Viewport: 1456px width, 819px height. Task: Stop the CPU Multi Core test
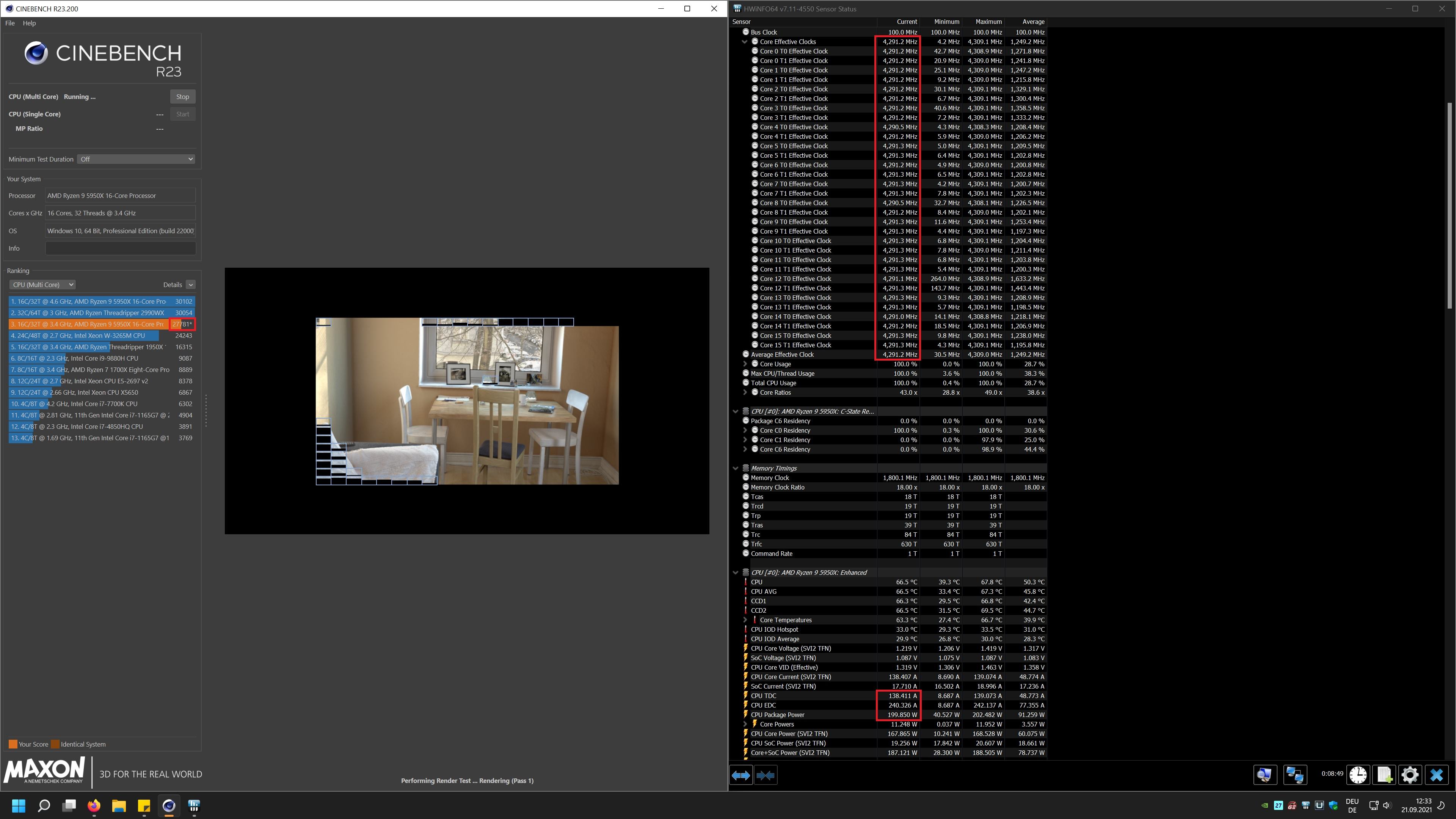182,97
